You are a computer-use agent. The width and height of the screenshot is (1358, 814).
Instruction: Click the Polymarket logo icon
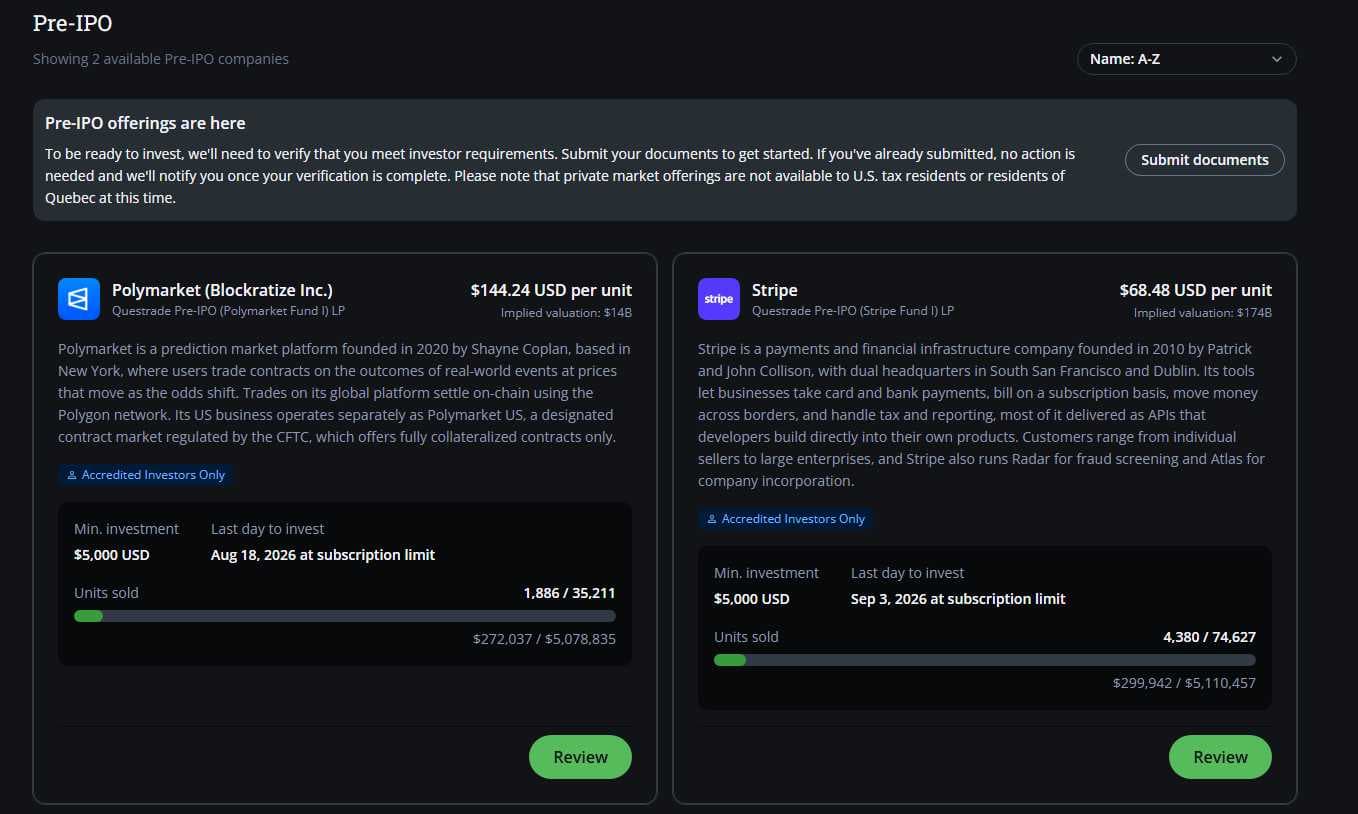pyautogui.click(x=79, y=299)
